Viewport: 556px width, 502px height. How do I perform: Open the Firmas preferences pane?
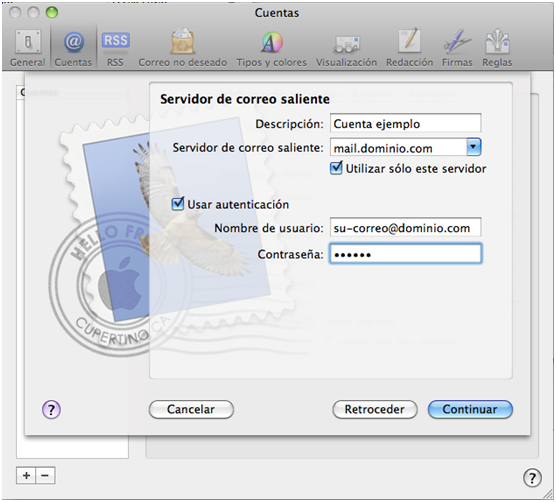point(457,48)
